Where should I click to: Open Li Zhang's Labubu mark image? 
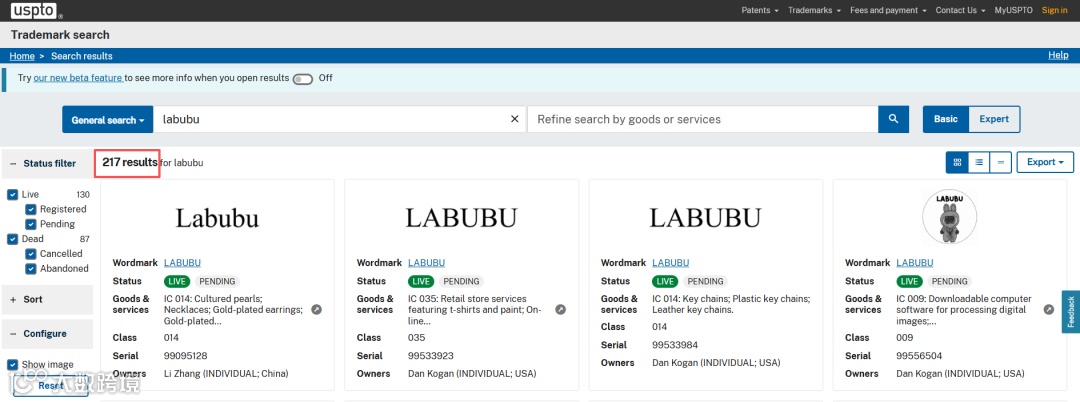217,218
